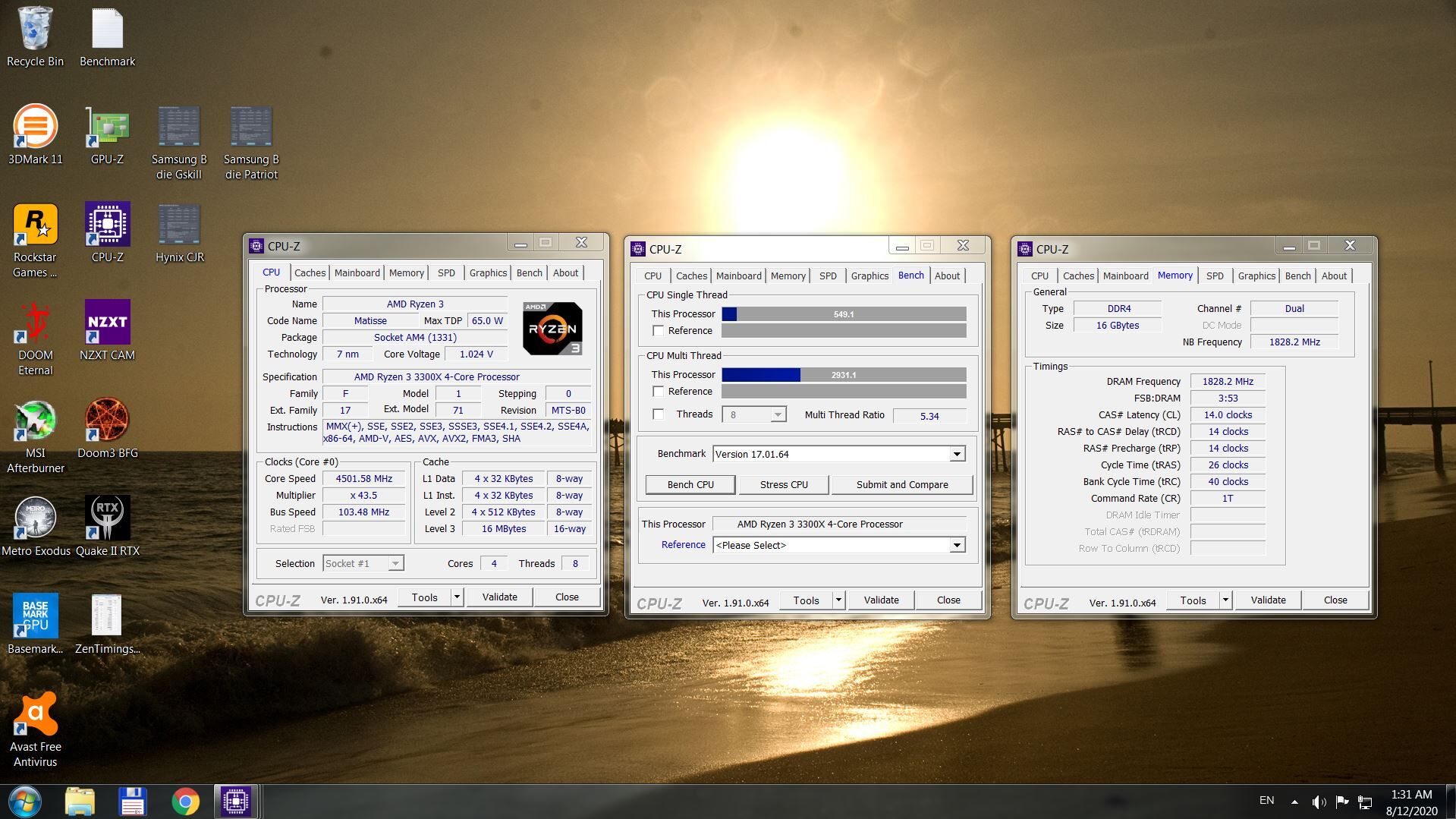This screenshot has height=819, width=1456.
Task: Expand Tools dropdown arrow in CPU tab window
Action: [x=457, y=597]
